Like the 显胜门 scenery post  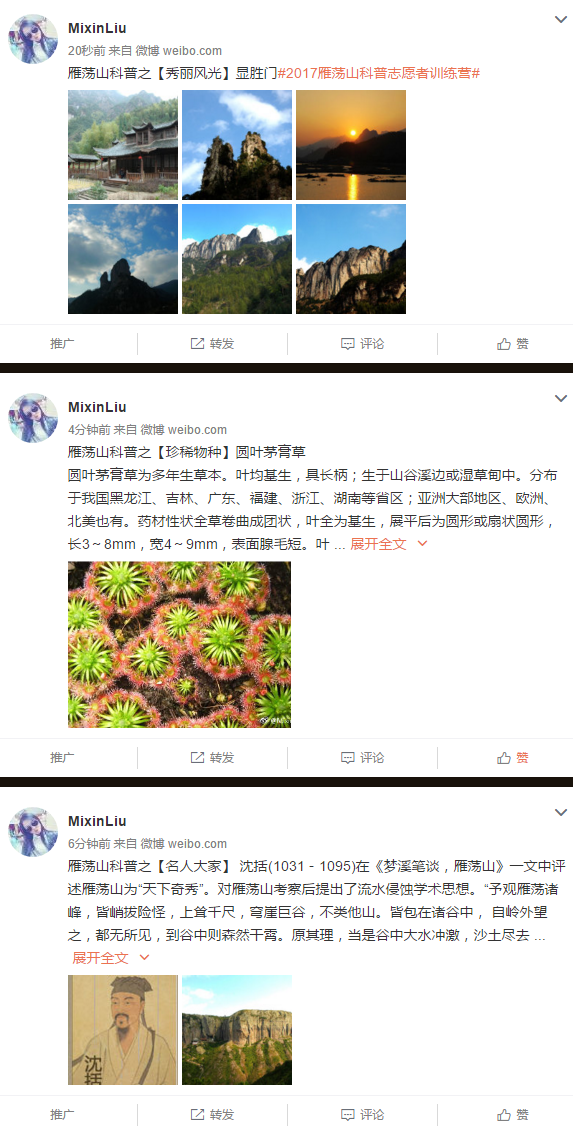coord(512,344)
